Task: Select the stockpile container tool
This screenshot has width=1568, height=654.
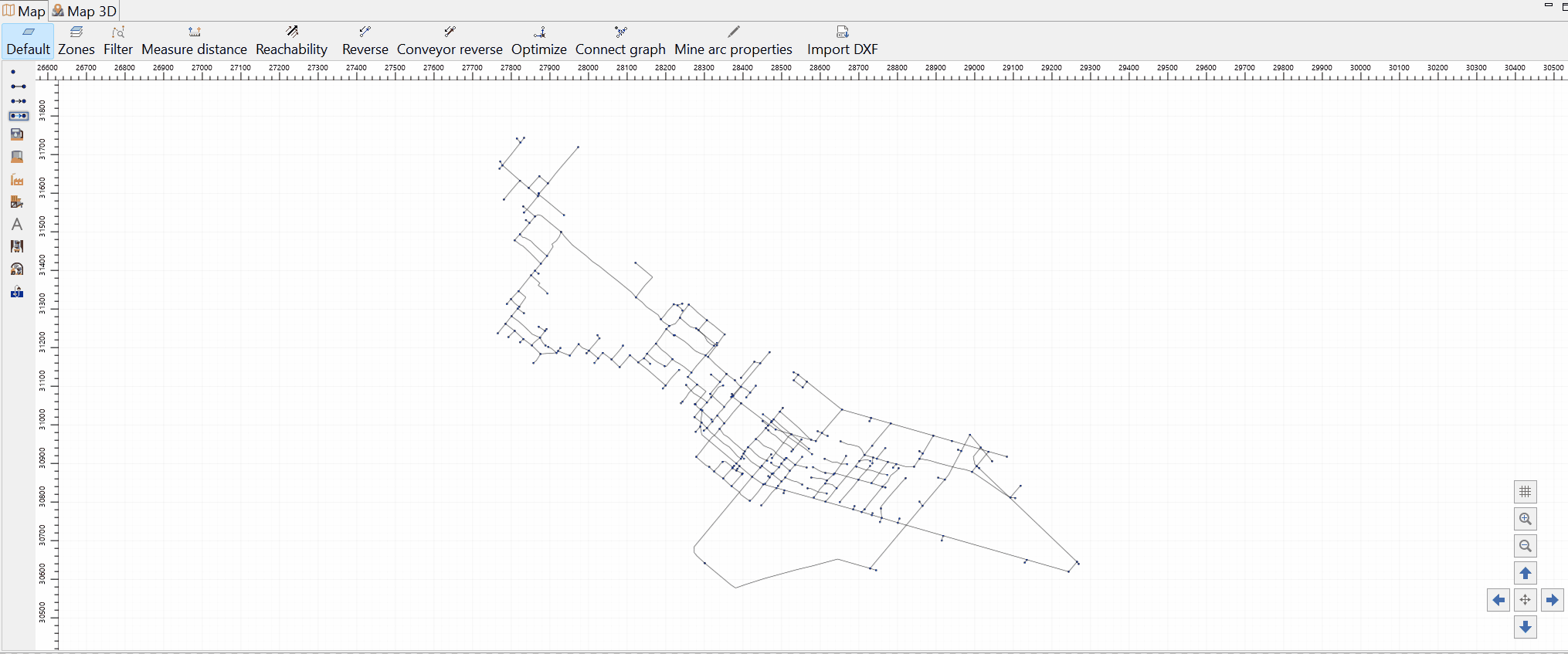Action: [x=17, y=157]
